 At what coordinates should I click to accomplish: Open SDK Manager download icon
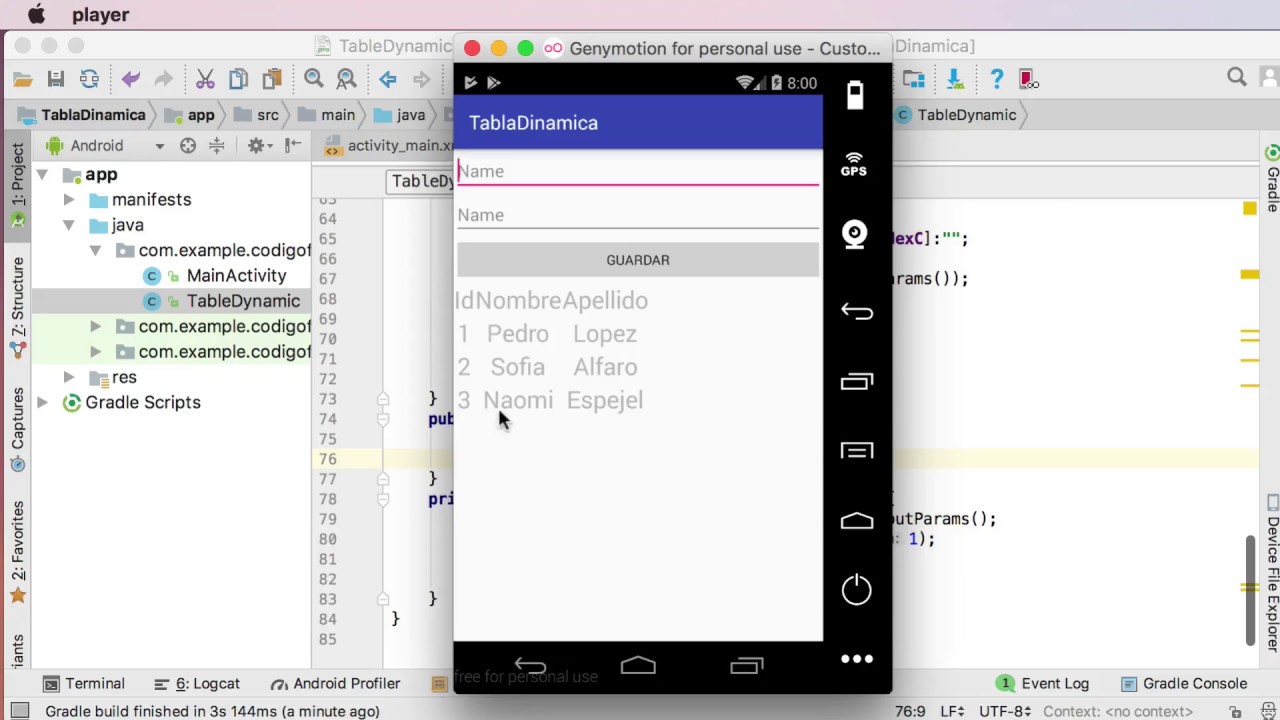click(954, 79)
